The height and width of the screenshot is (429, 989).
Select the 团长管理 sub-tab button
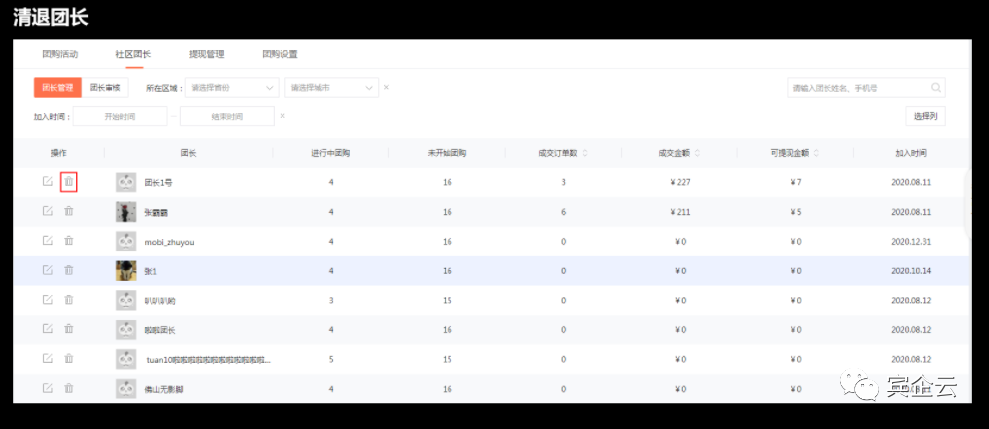coord(58,88)
